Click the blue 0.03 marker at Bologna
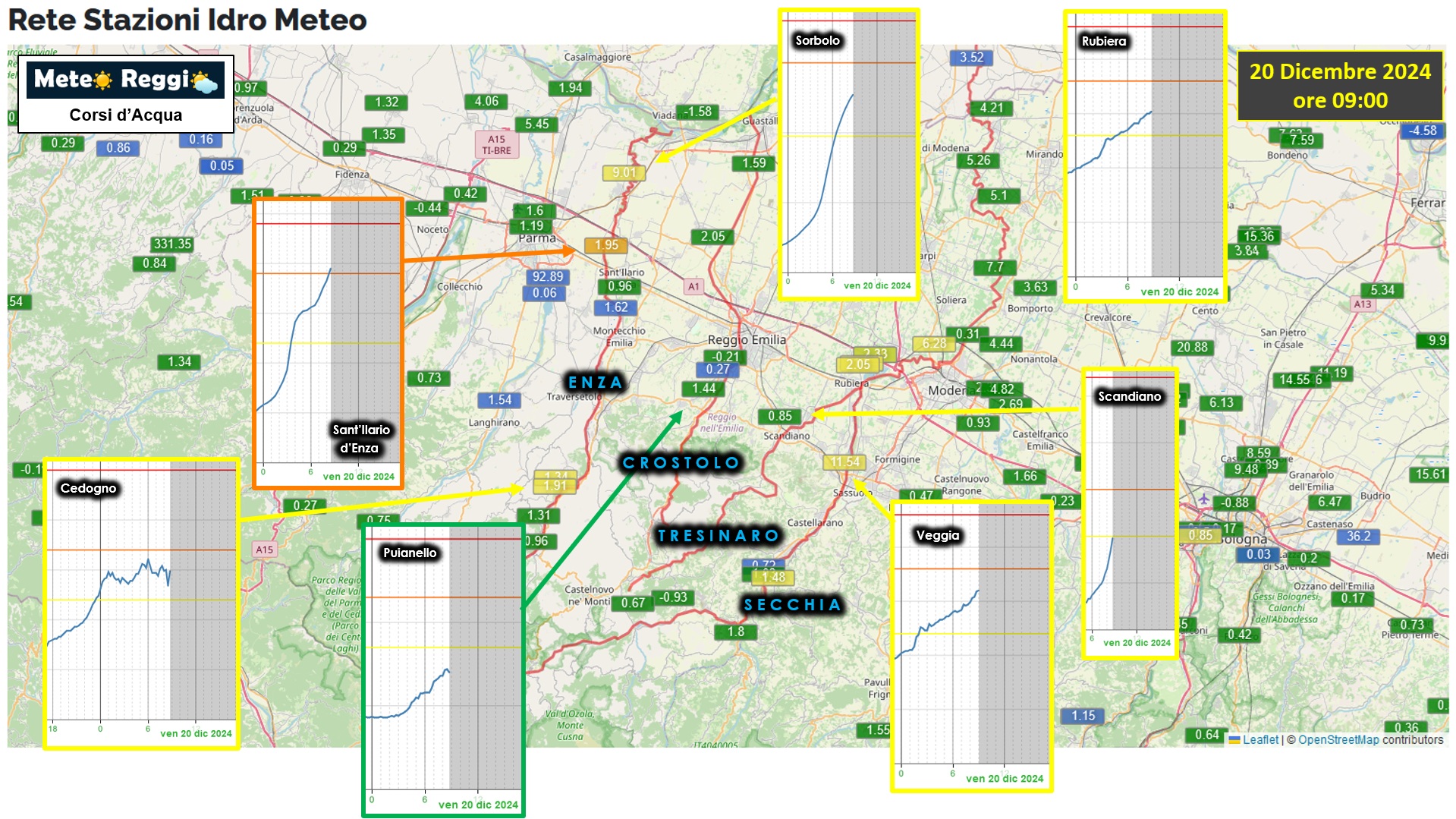 click(x=1258, y=555)
